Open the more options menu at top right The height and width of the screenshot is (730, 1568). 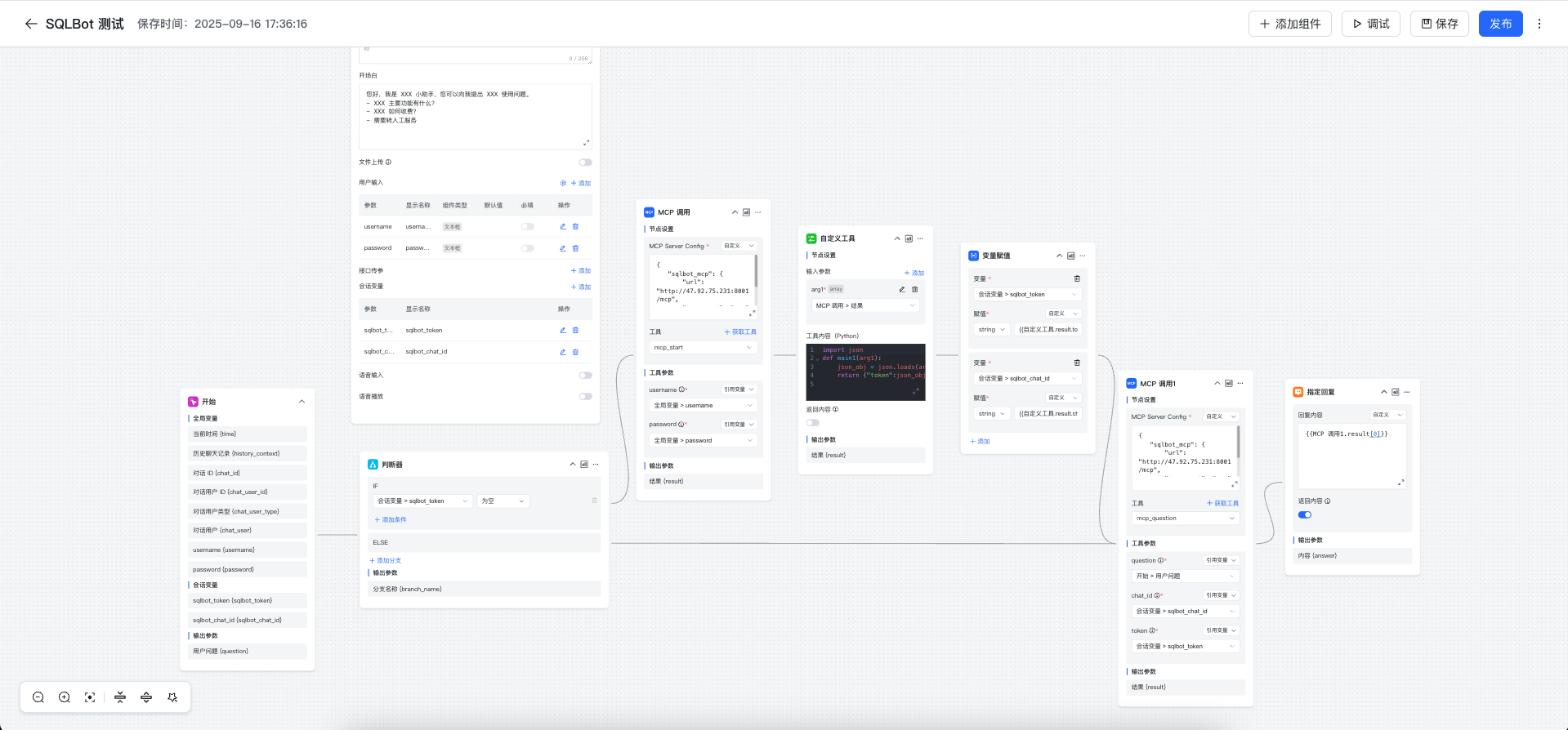pos(1539,24)
